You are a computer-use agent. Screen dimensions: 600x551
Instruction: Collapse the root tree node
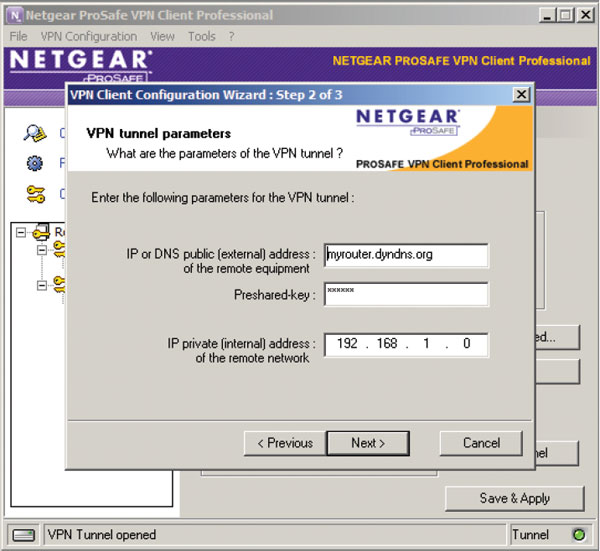[x=21, y=232]
